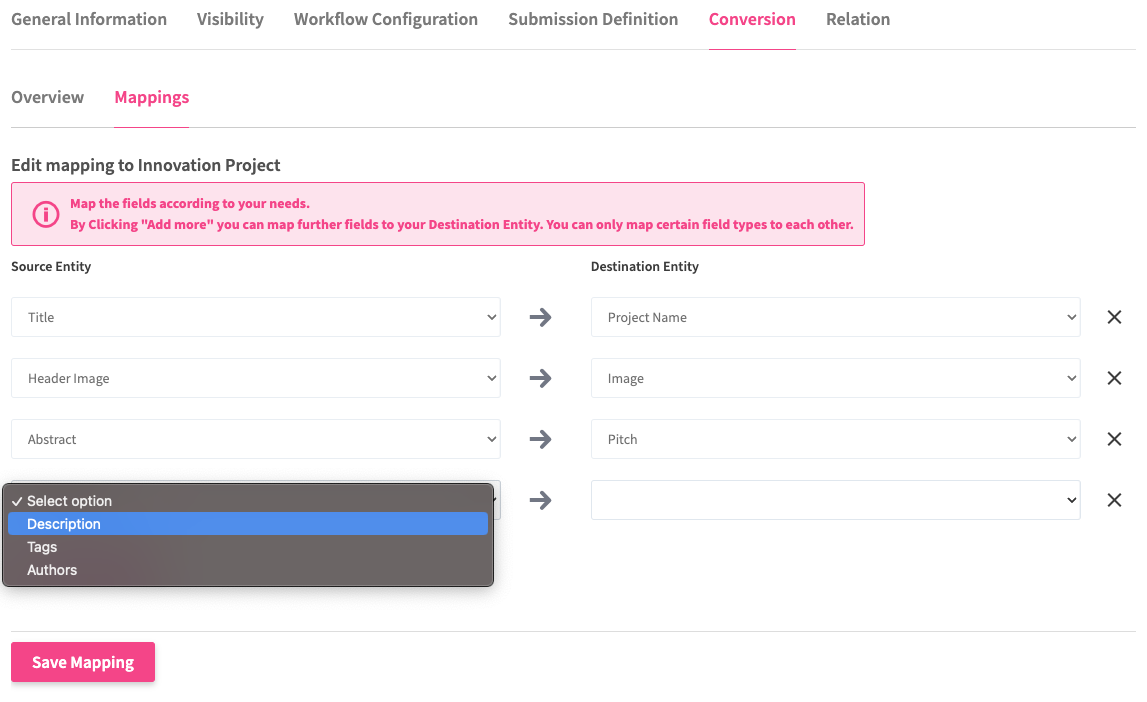1147x702 pixels.
Task: Go to the Submission Definition tab
Action: pos(593,19)
